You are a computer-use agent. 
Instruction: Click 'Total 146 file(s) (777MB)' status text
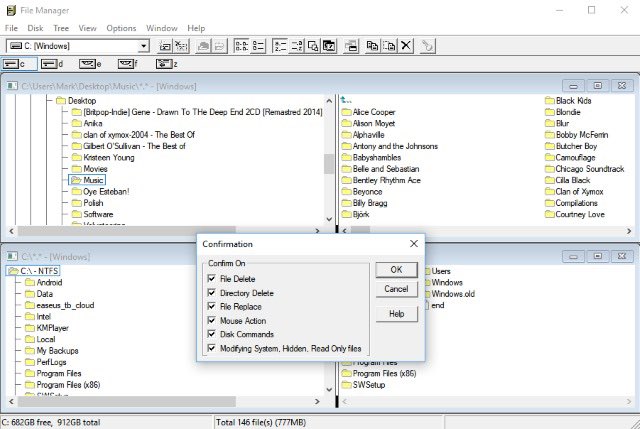261,422
